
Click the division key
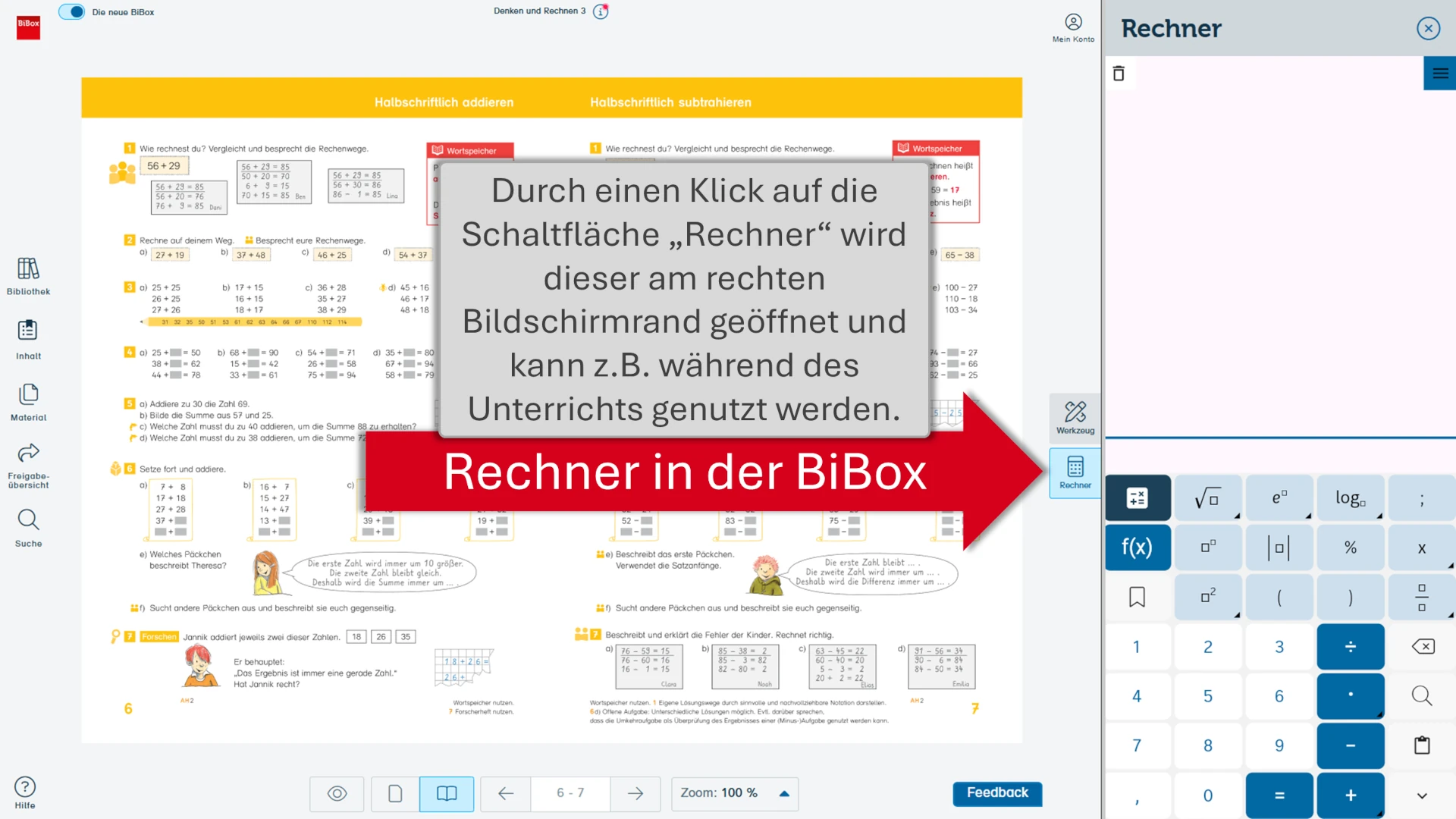(x=1351, y=647)
